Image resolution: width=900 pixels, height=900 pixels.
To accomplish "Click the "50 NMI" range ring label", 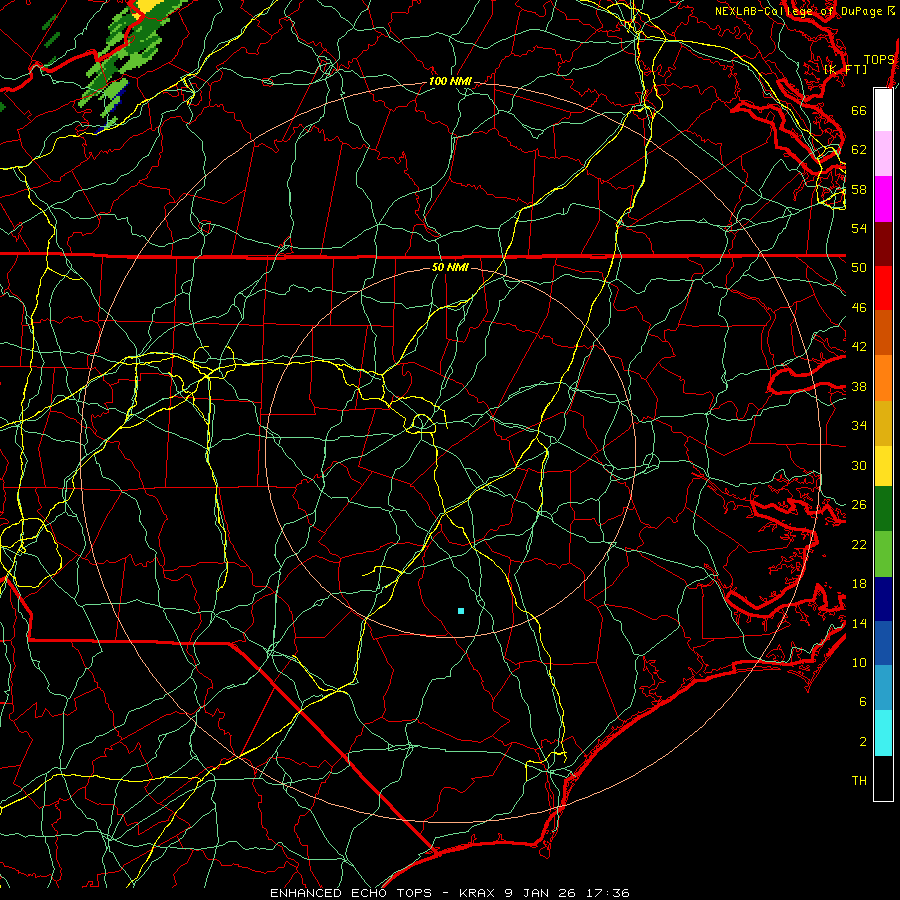I will (449, 267).
